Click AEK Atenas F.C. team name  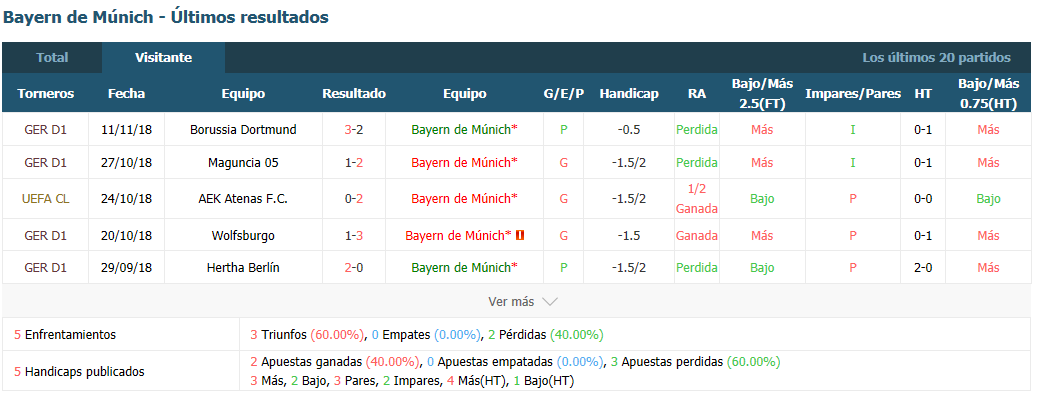pyautogui.click(x=243, y=198)
